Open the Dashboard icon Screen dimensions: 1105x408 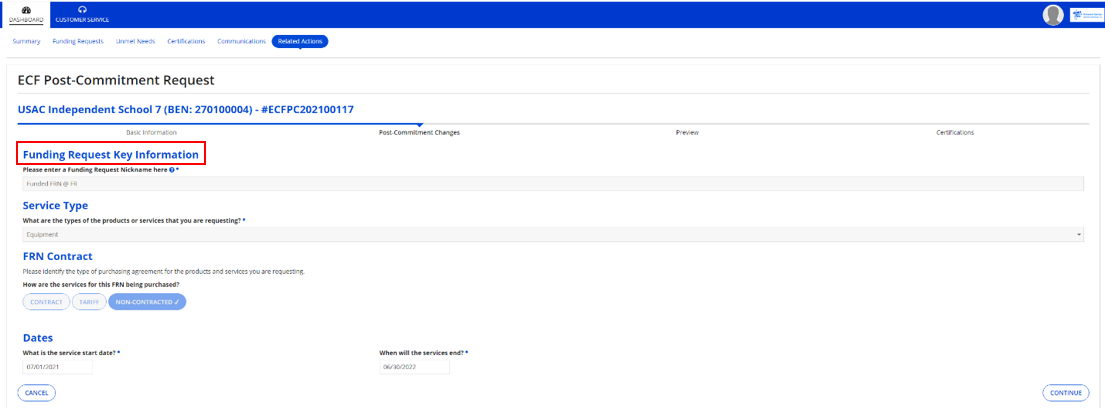tap(25, 9)
